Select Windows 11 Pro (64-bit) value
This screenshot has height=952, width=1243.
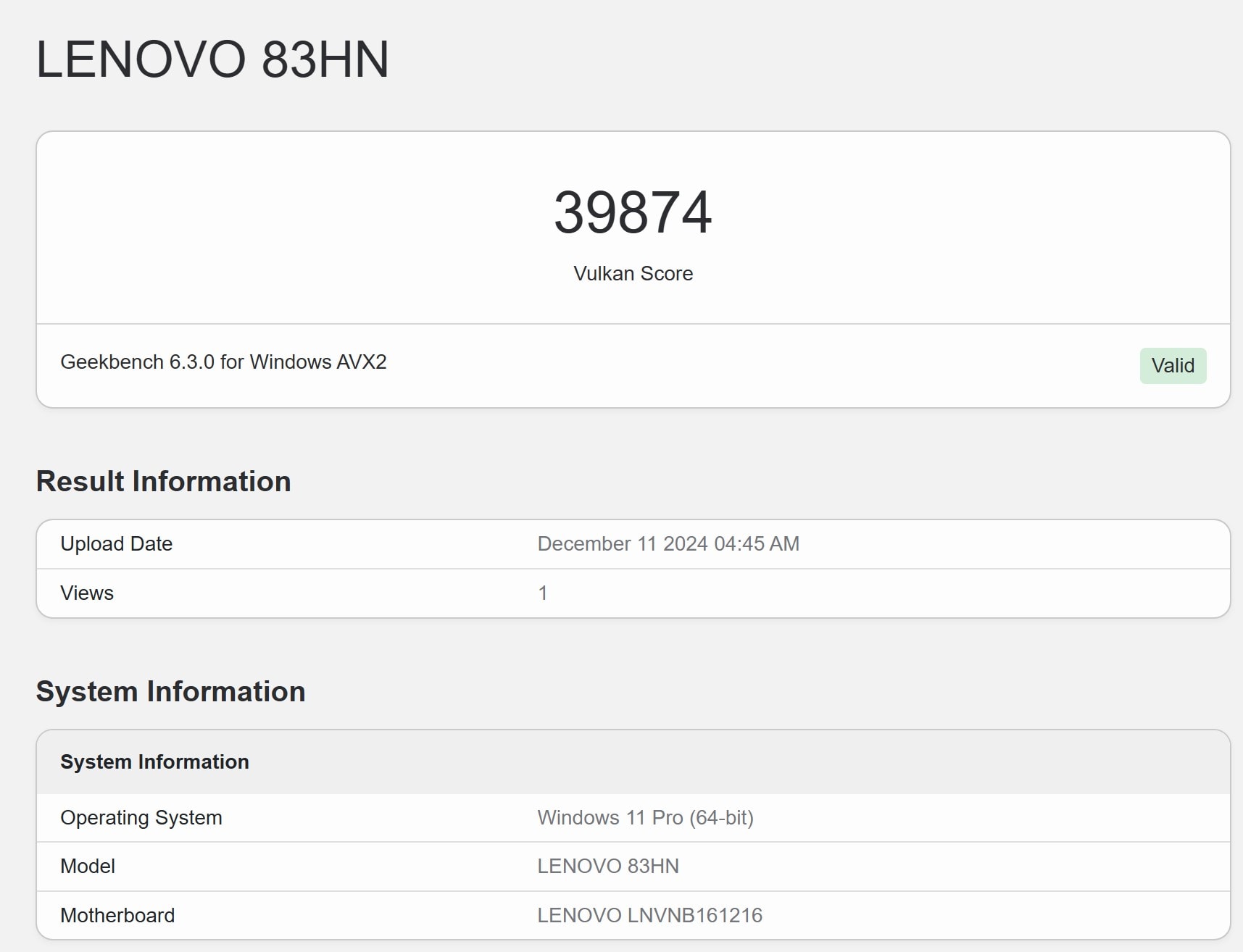(645, 817)
